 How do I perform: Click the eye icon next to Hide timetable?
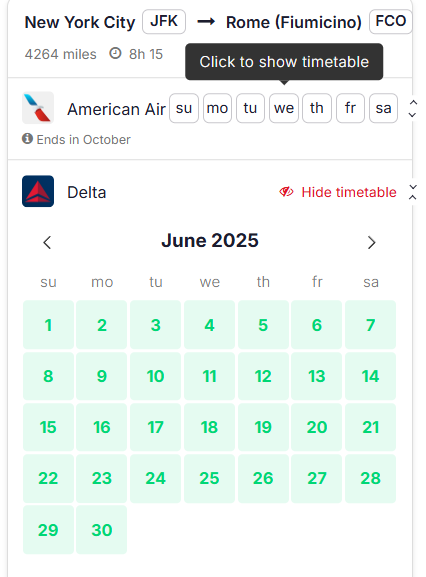(x=286, y=192)
